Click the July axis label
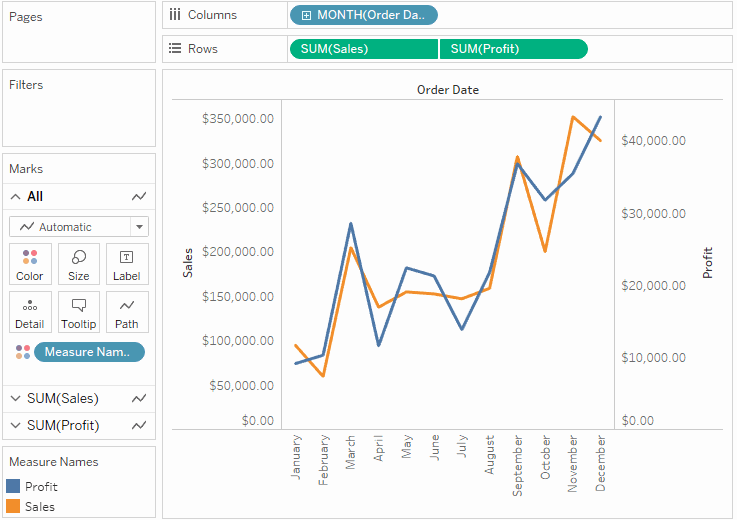Image resolution: width=737 pixels, height=520 pixels. (x=462, y=446)
